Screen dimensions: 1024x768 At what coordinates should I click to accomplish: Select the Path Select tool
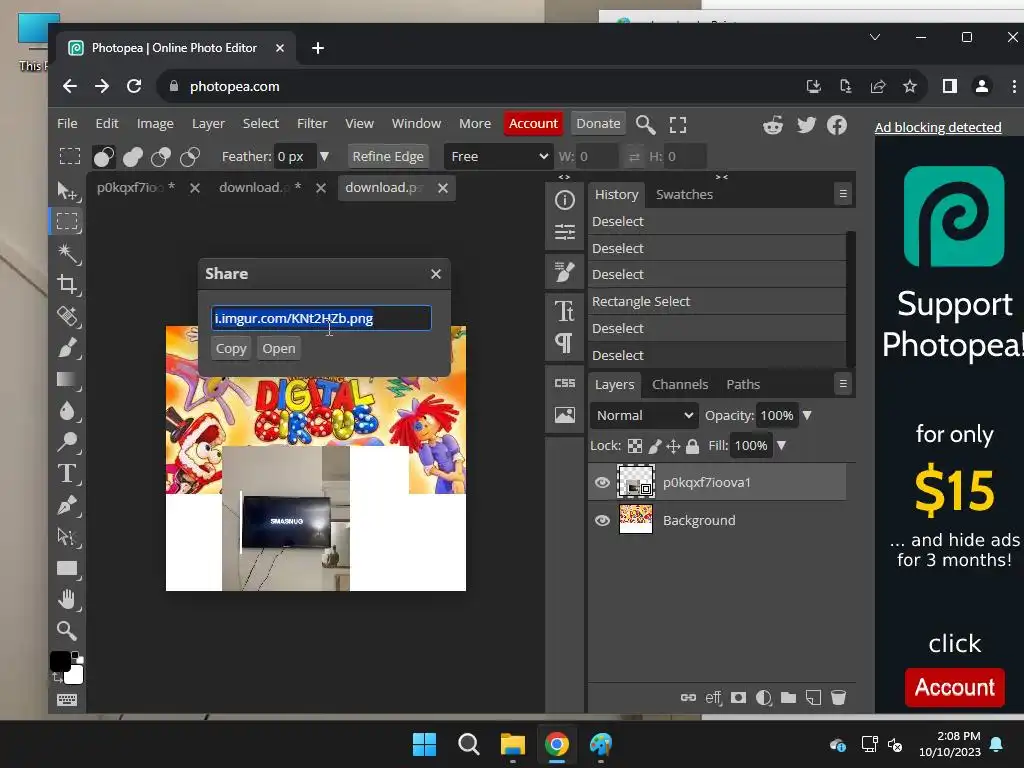(67, 536)
